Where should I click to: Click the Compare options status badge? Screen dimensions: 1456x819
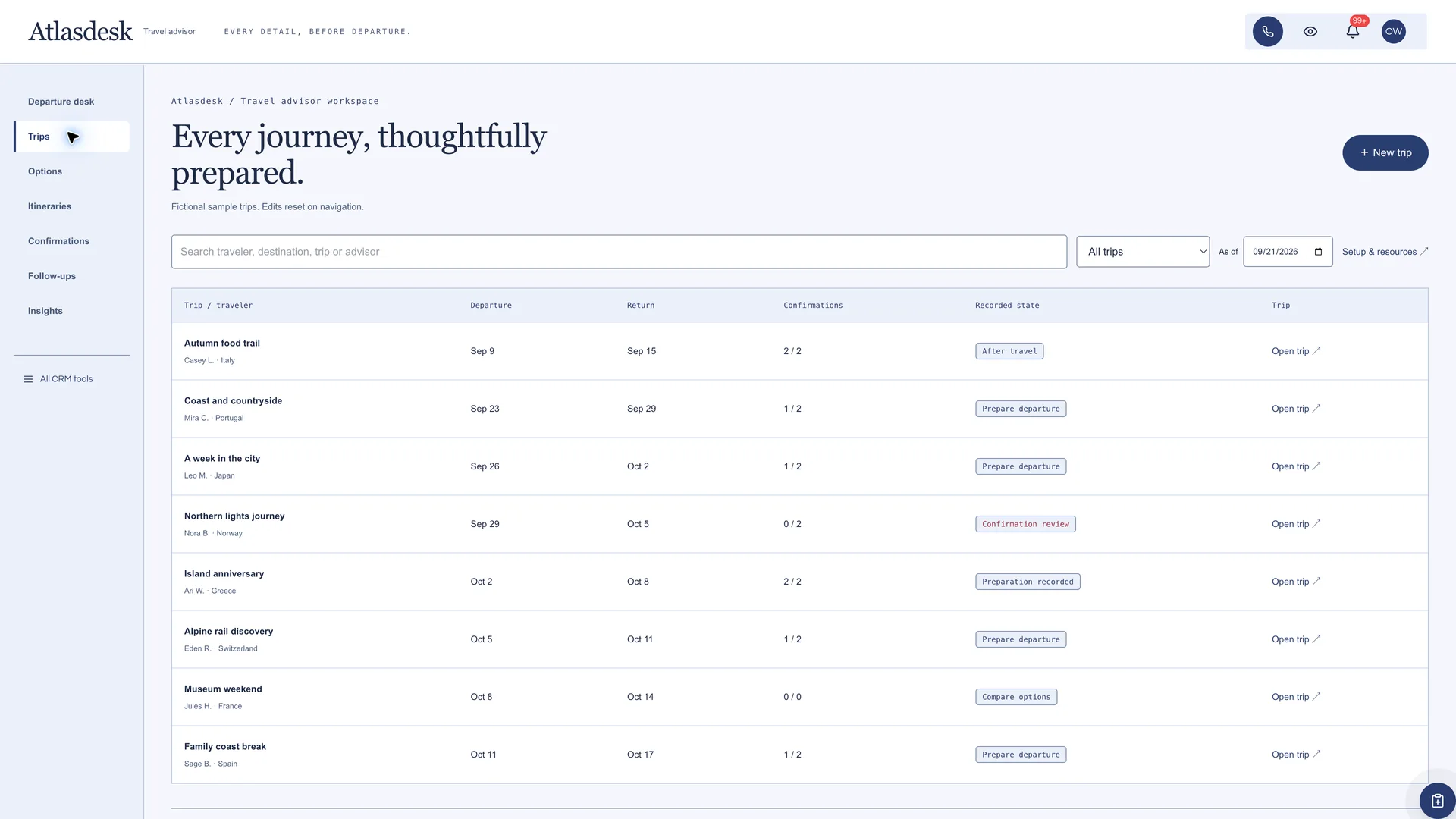(1016, 697)
